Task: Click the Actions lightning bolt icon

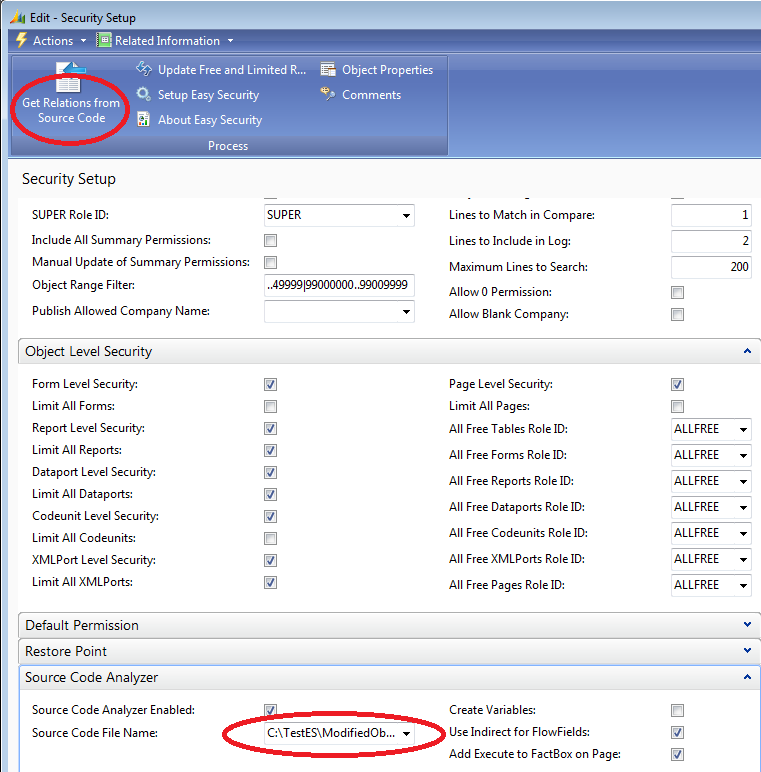Action: click(21, 40)
